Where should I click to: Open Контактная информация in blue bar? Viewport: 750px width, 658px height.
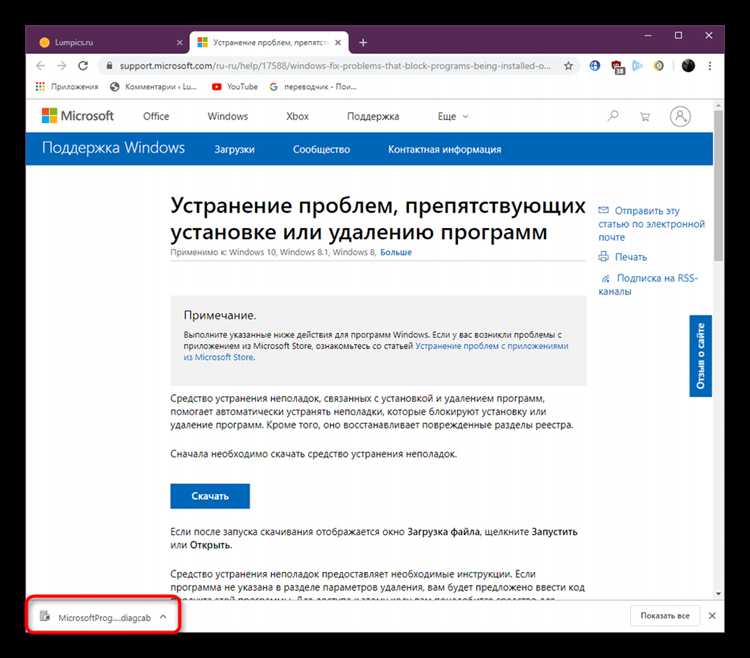coord(445,149)
